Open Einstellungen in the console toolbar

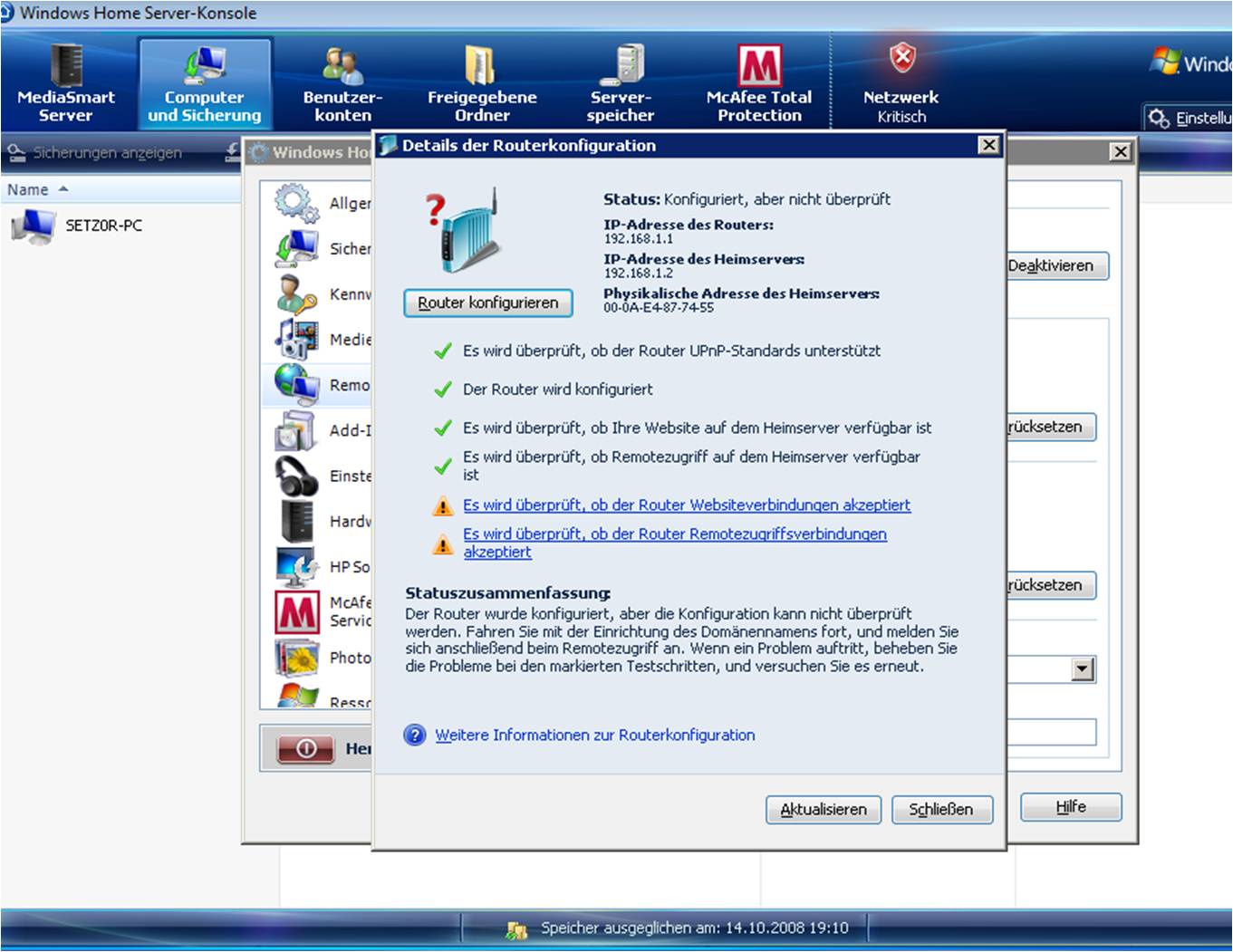coord(1189,118)
